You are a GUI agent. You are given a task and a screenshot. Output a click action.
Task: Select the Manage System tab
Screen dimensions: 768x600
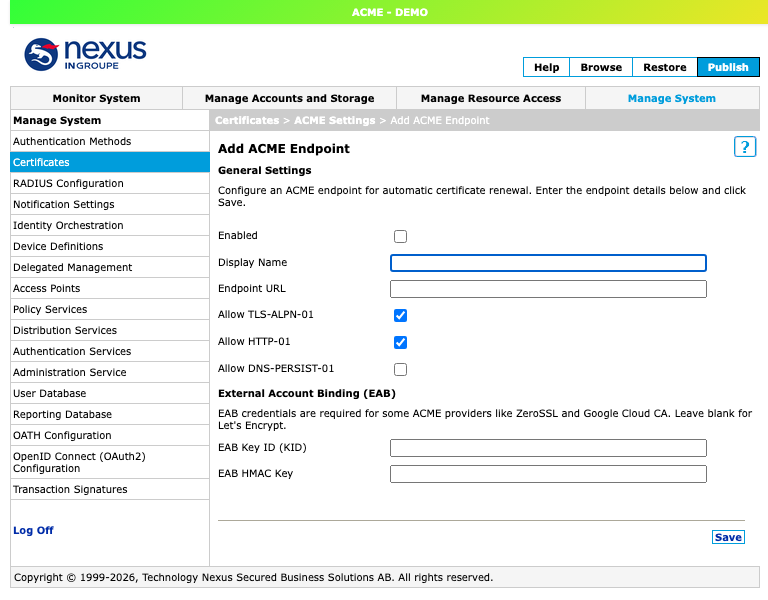coord(672,98)
